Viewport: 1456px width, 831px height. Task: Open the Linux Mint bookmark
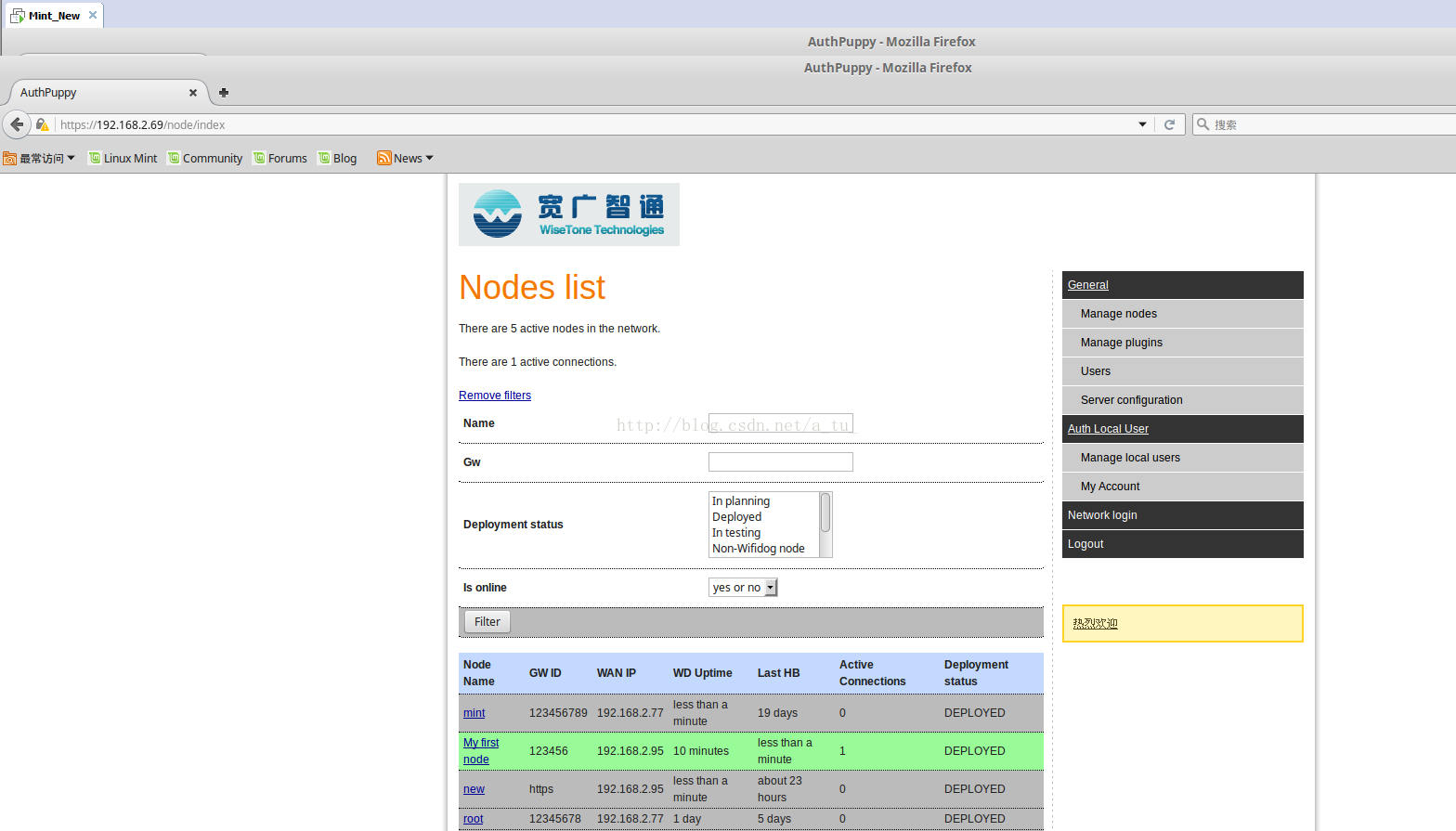pos(123,159)
